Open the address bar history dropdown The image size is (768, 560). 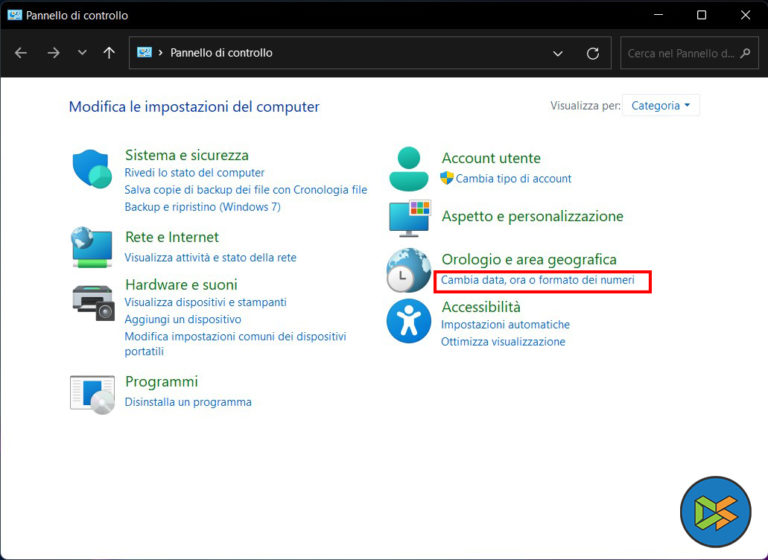pos(558,53)
